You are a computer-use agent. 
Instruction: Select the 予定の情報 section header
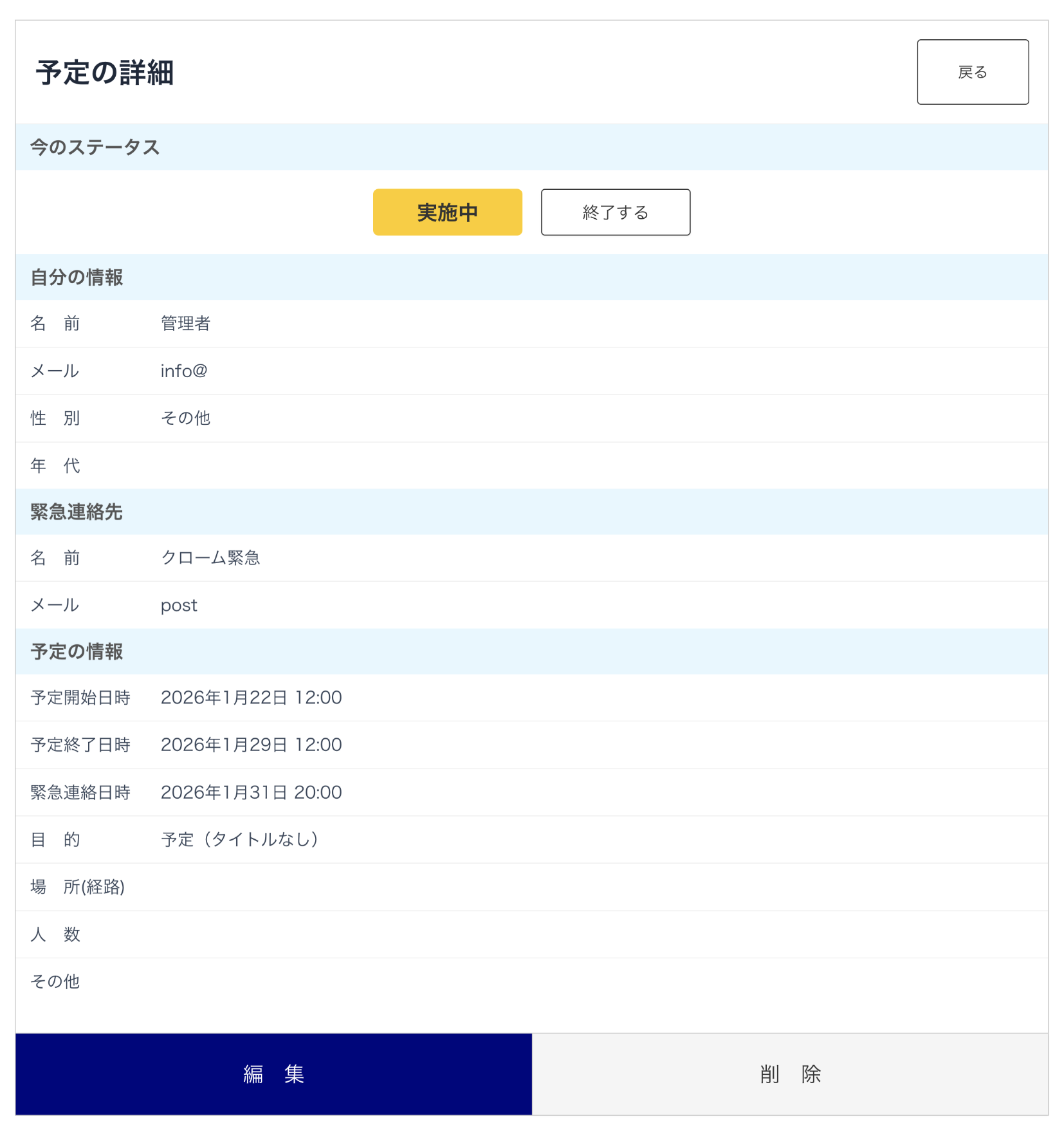coord(77,651)
